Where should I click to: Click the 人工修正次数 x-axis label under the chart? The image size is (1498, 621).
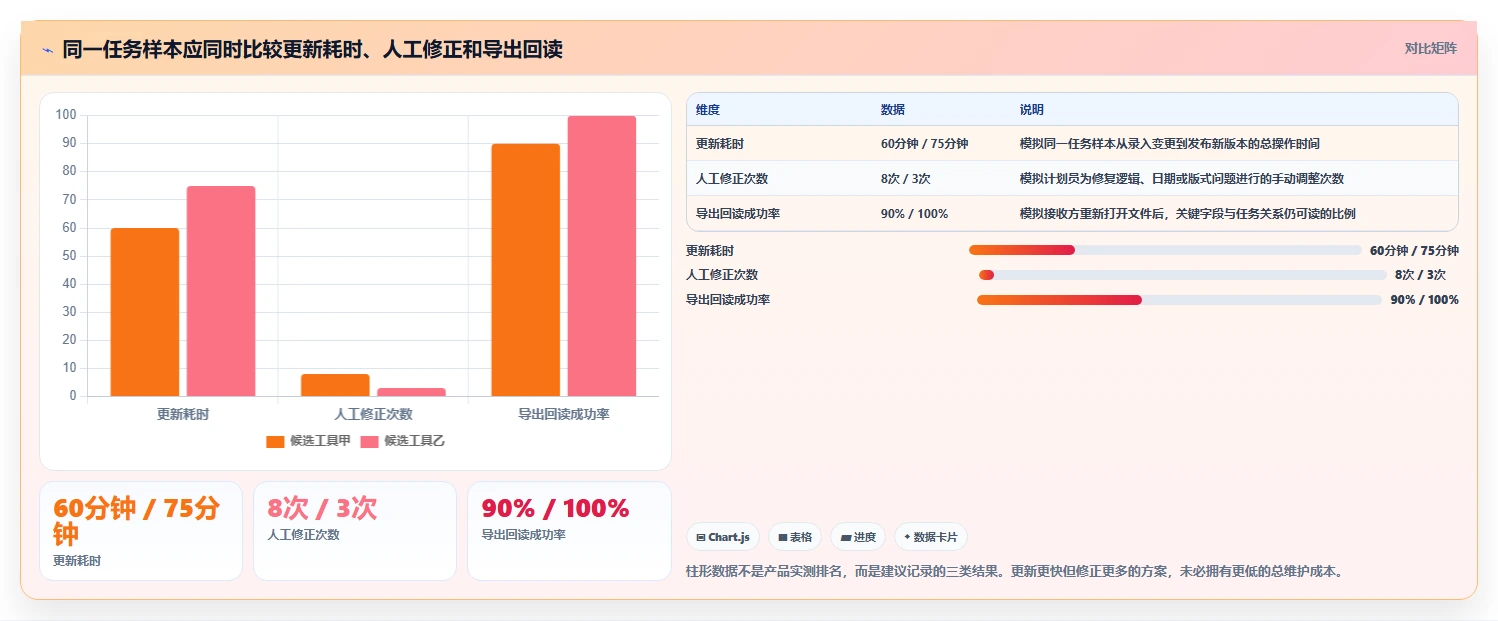373,414
